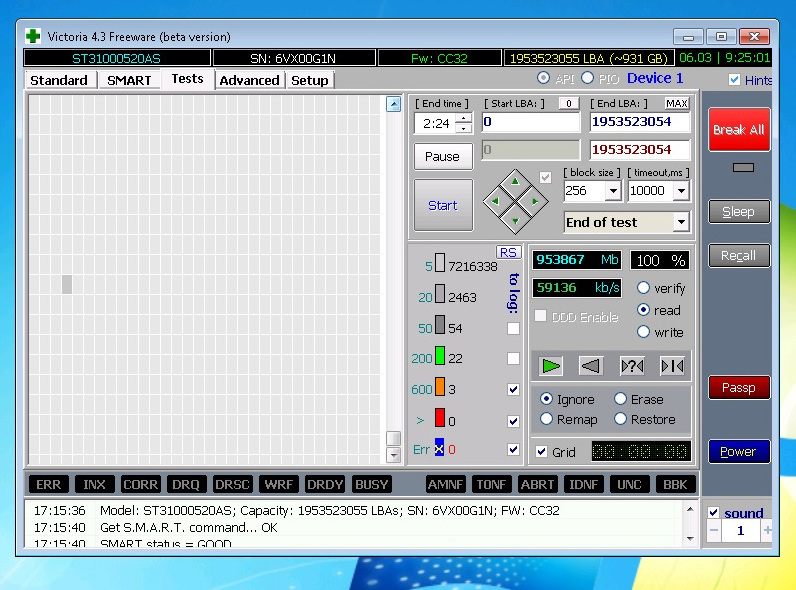
Task: Click the IDNF error indicator
Action: (x=583, y=484)
